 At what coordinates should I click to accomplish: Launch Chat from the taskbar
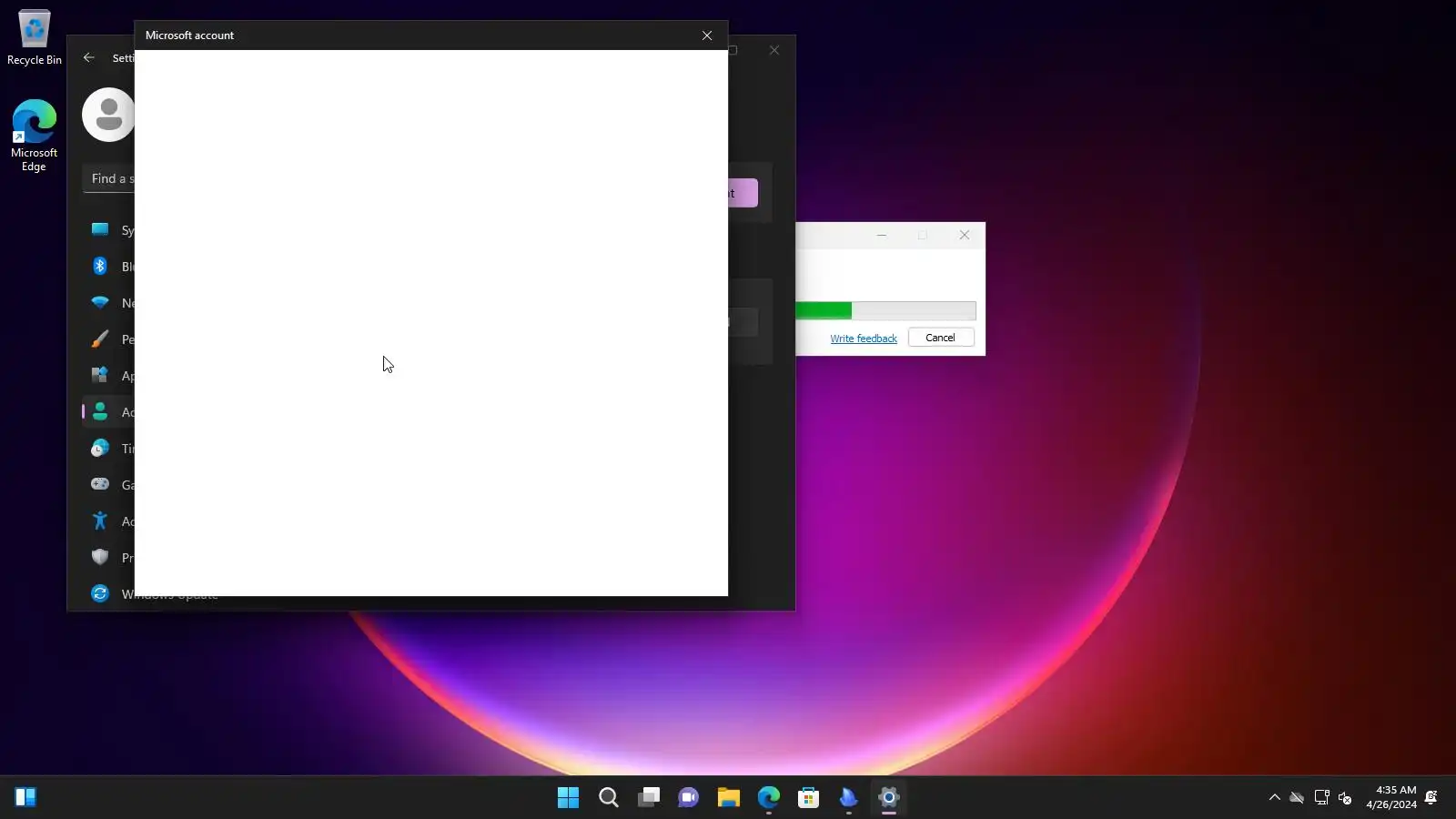[x=689, y=798]
